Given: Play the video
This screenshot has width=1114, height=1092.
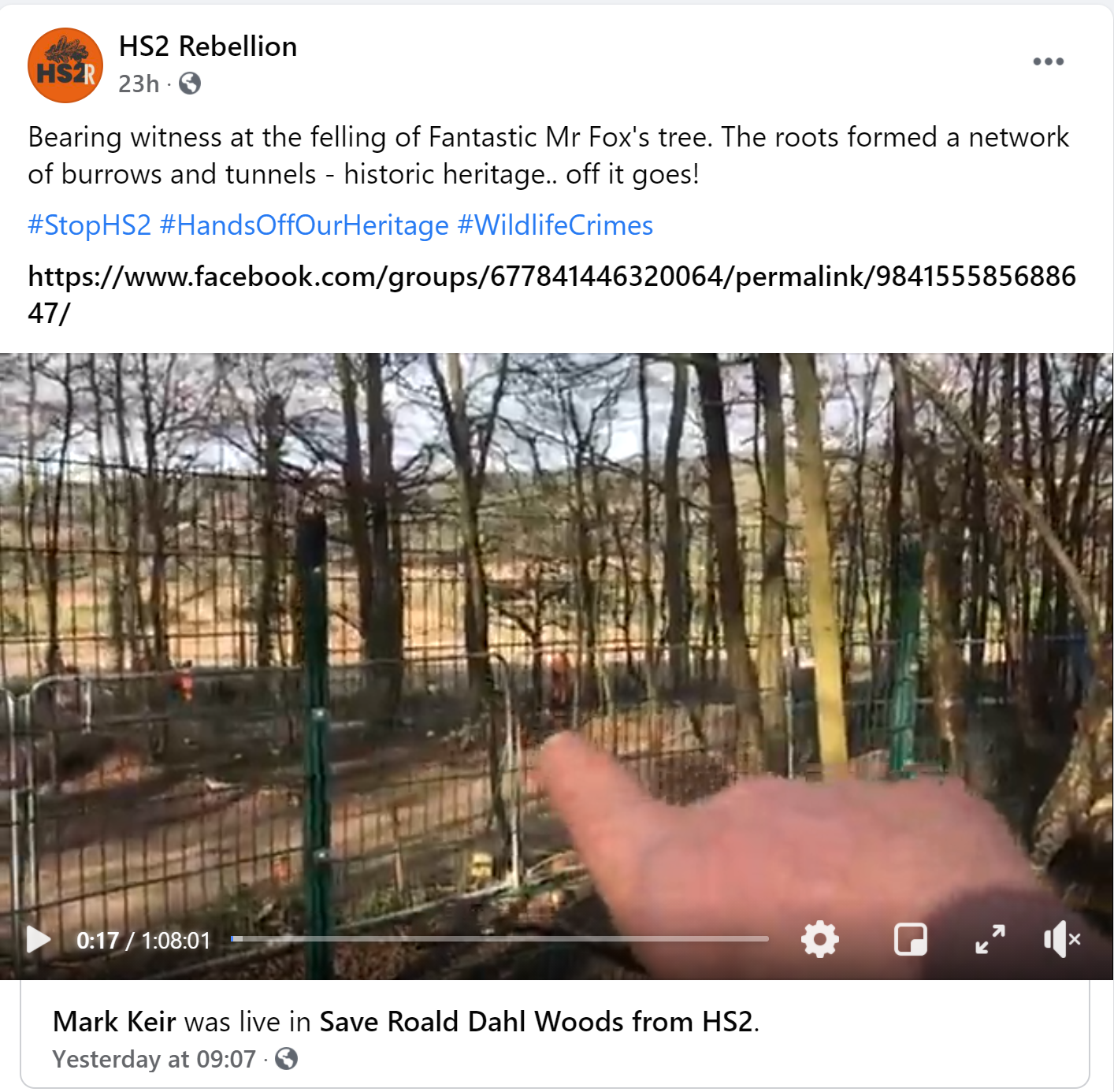Looking at the screenshot, I should coord(38,940).
